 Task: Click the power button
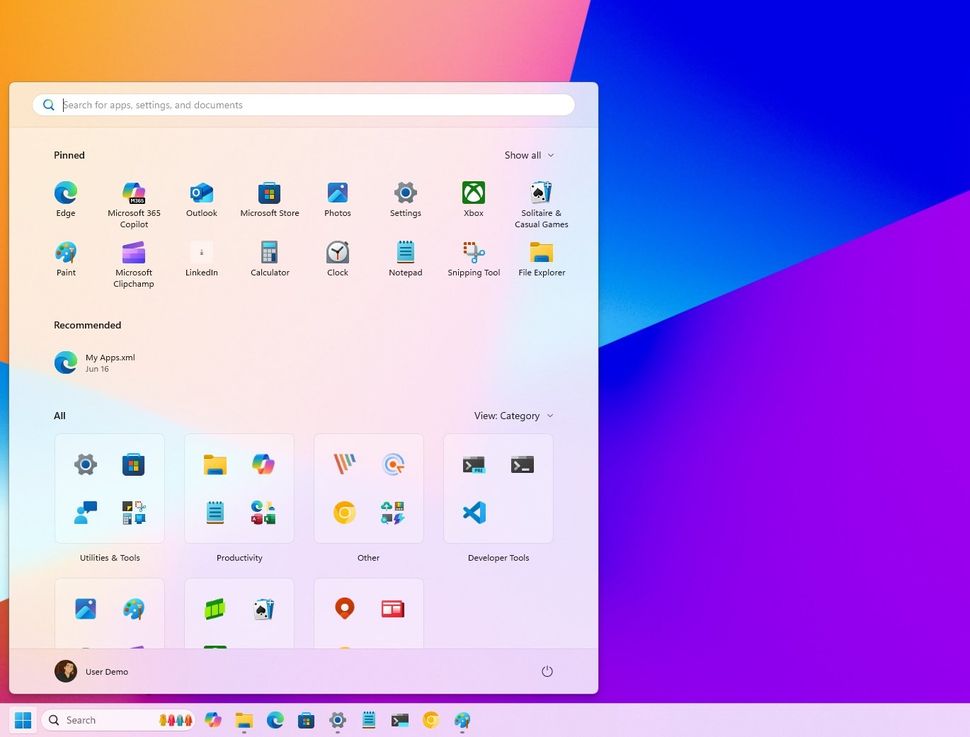click(x=547, y=671)
